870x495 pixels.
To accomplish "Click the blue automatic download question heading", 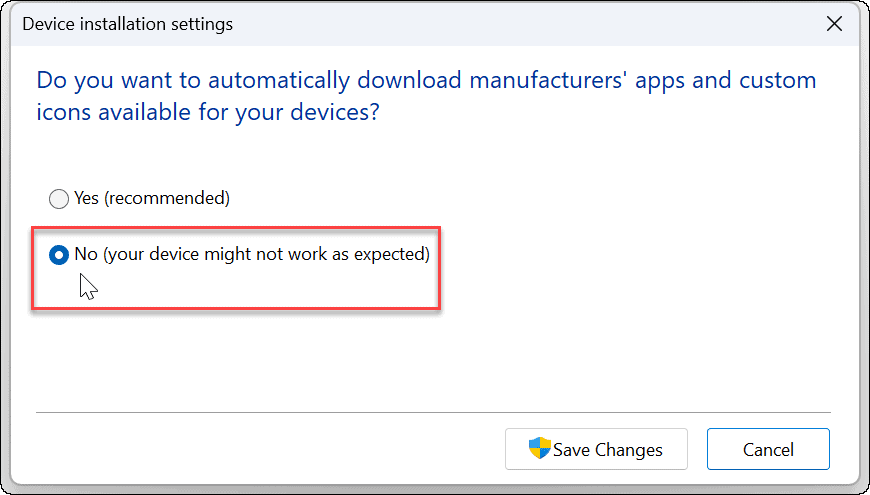I will point(426,97).
